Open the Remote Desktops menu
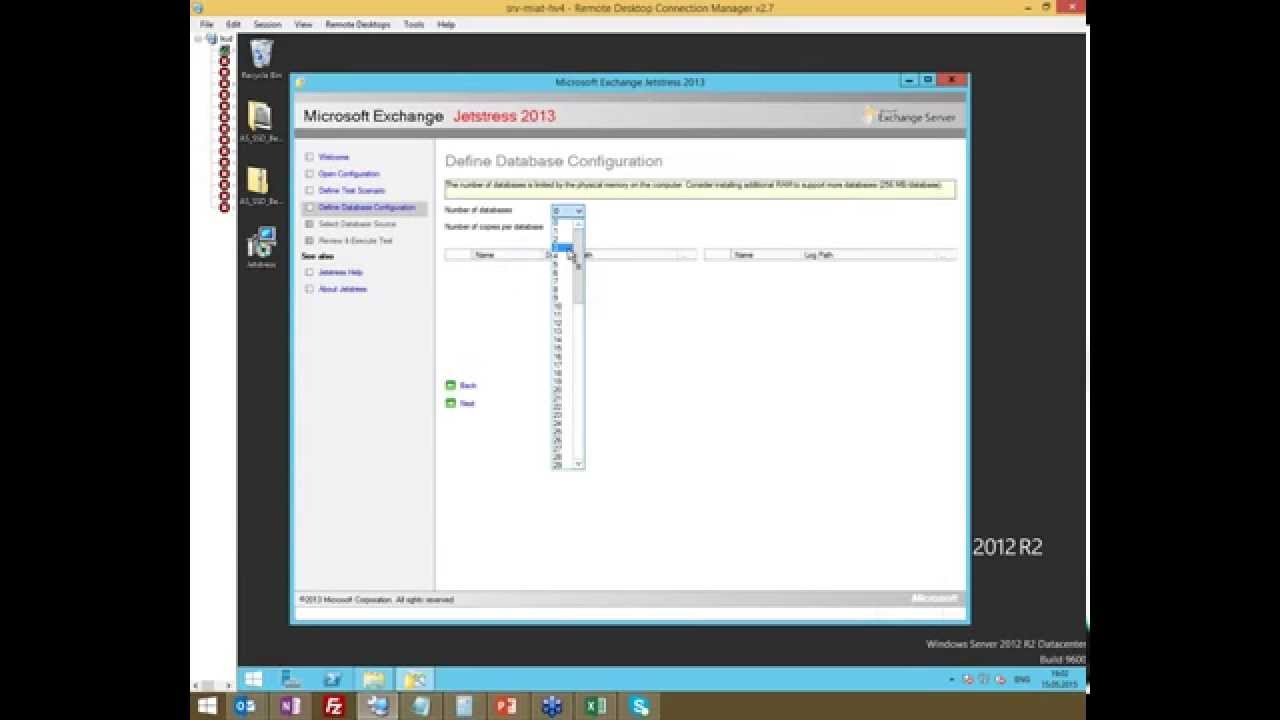Screen dimensions: 1280x720 pyautogui.click(x=357, y=24)
